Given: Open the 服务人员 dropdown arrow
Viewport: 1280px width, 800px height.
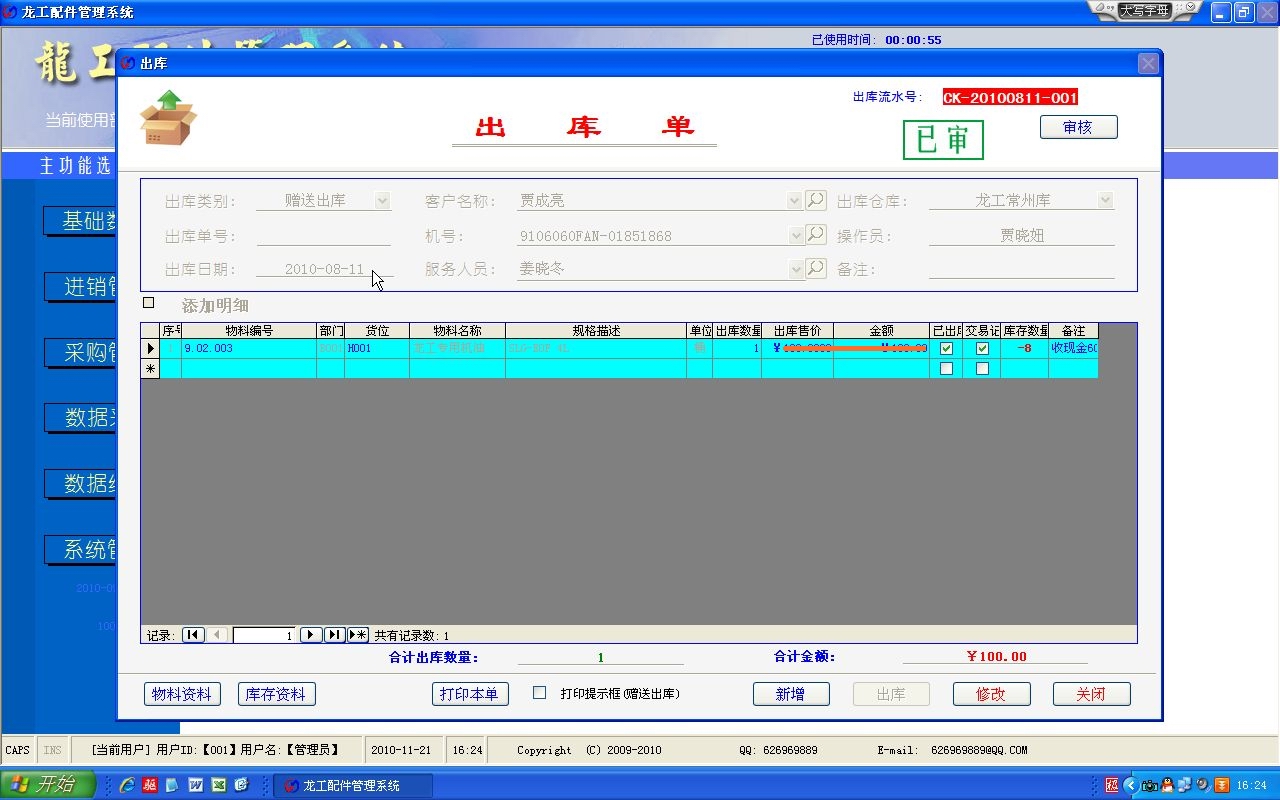Looking at the screenshot, I should click(x=795, y=269).
